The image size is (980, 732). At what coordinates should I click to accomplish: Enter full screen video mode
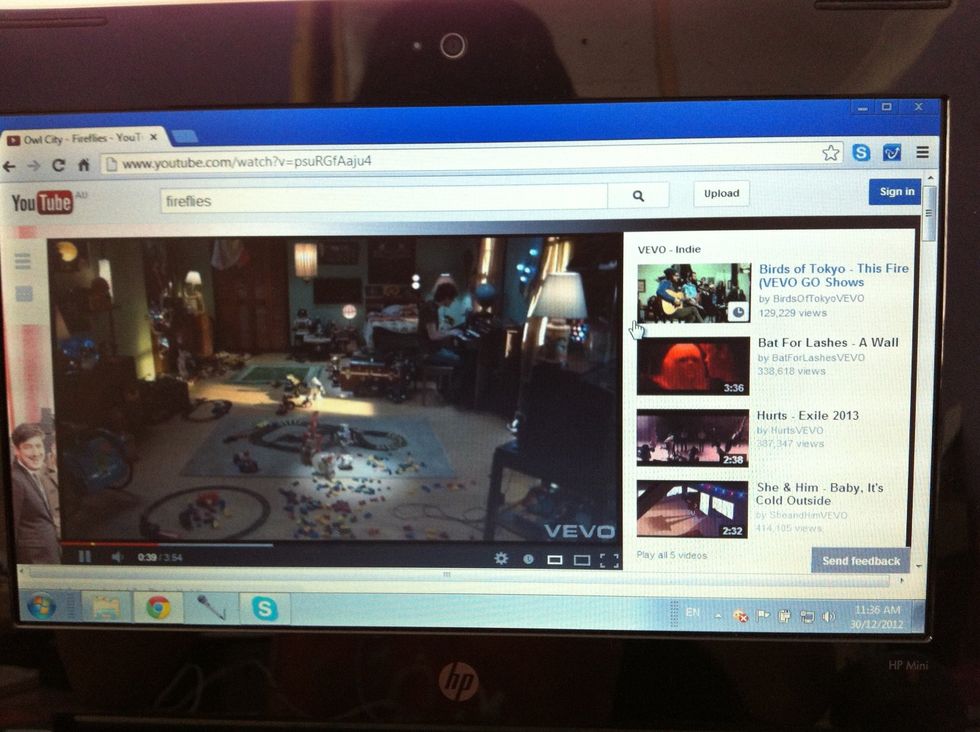click(x=609, y=560)
